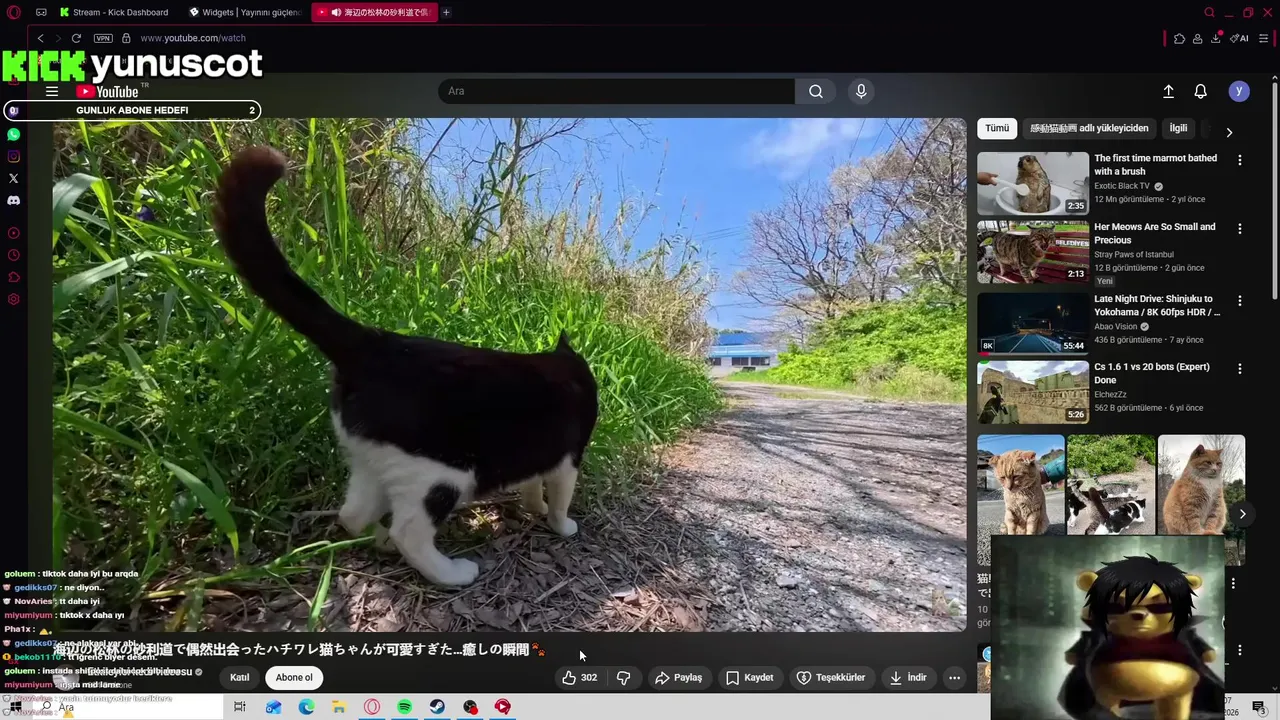Dislike the video with thumbs-down
1280x720 pixels.
tap(624, 677)
